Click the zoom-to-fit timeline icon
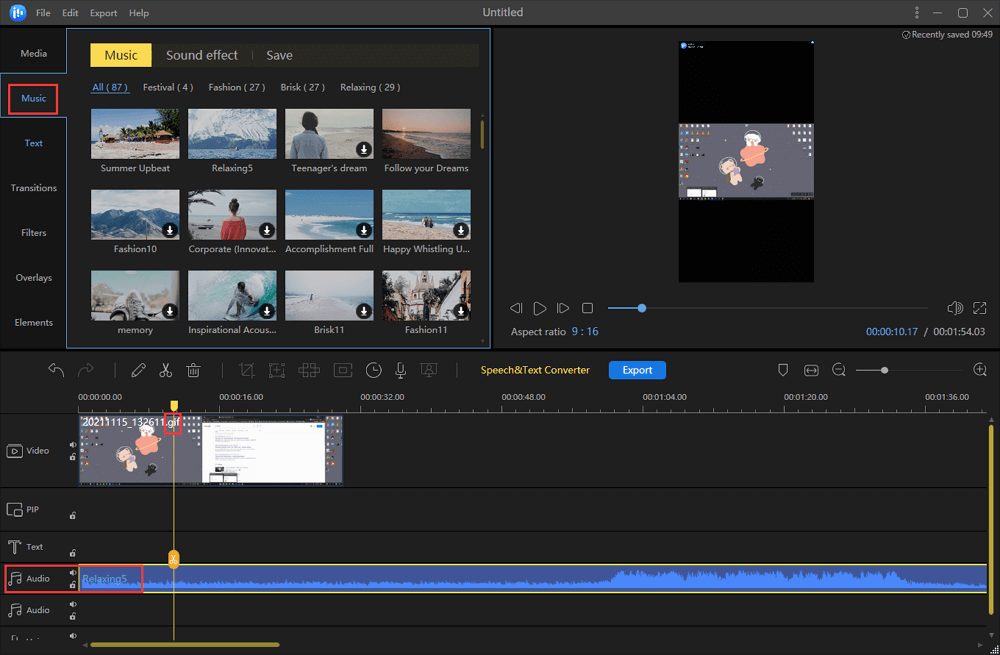This screenshot has height=655, width=1000. pyautogui.click(x=811, y=370)
